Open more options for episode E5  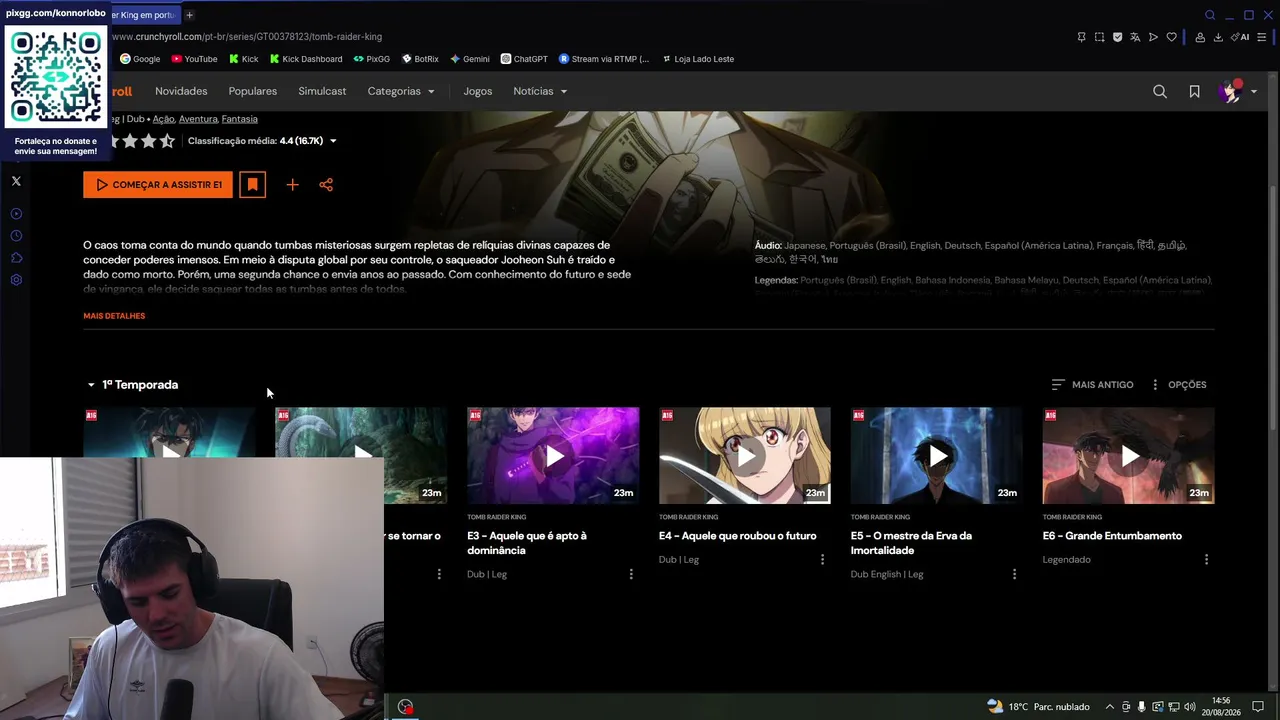point(1014,574)
